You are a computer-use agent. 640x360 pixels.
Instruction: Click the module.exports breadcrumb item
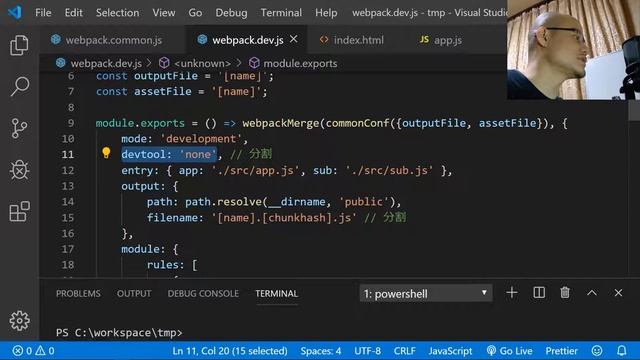coord(300,63)
